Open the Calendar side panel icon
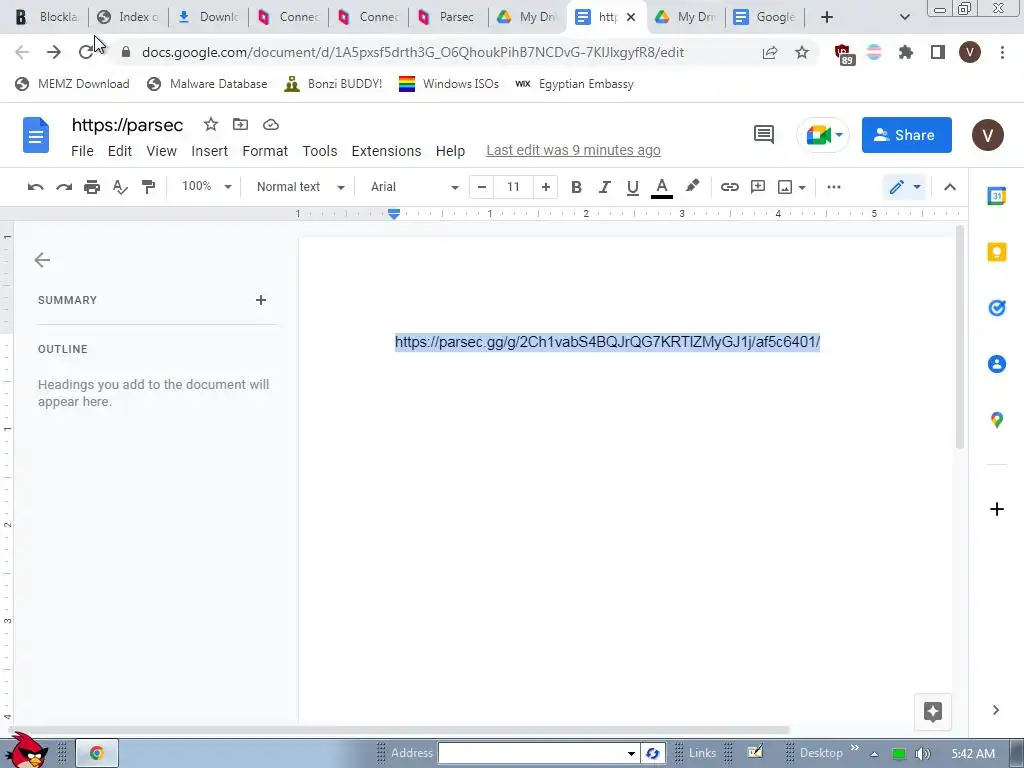Screen dimensions: 1024x768 [x=996, y=195]
